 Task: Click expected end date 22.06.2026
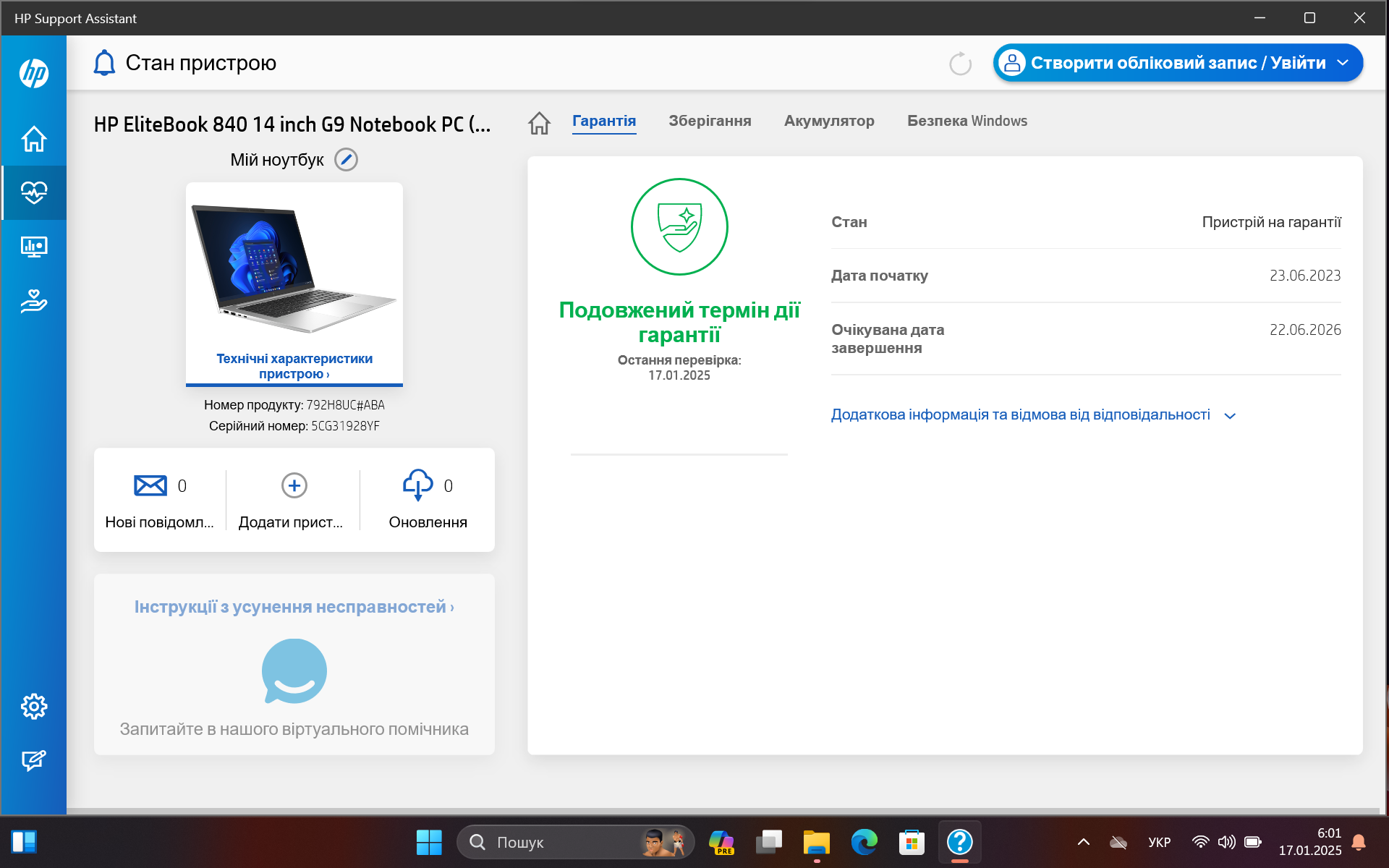(1305, 330)
